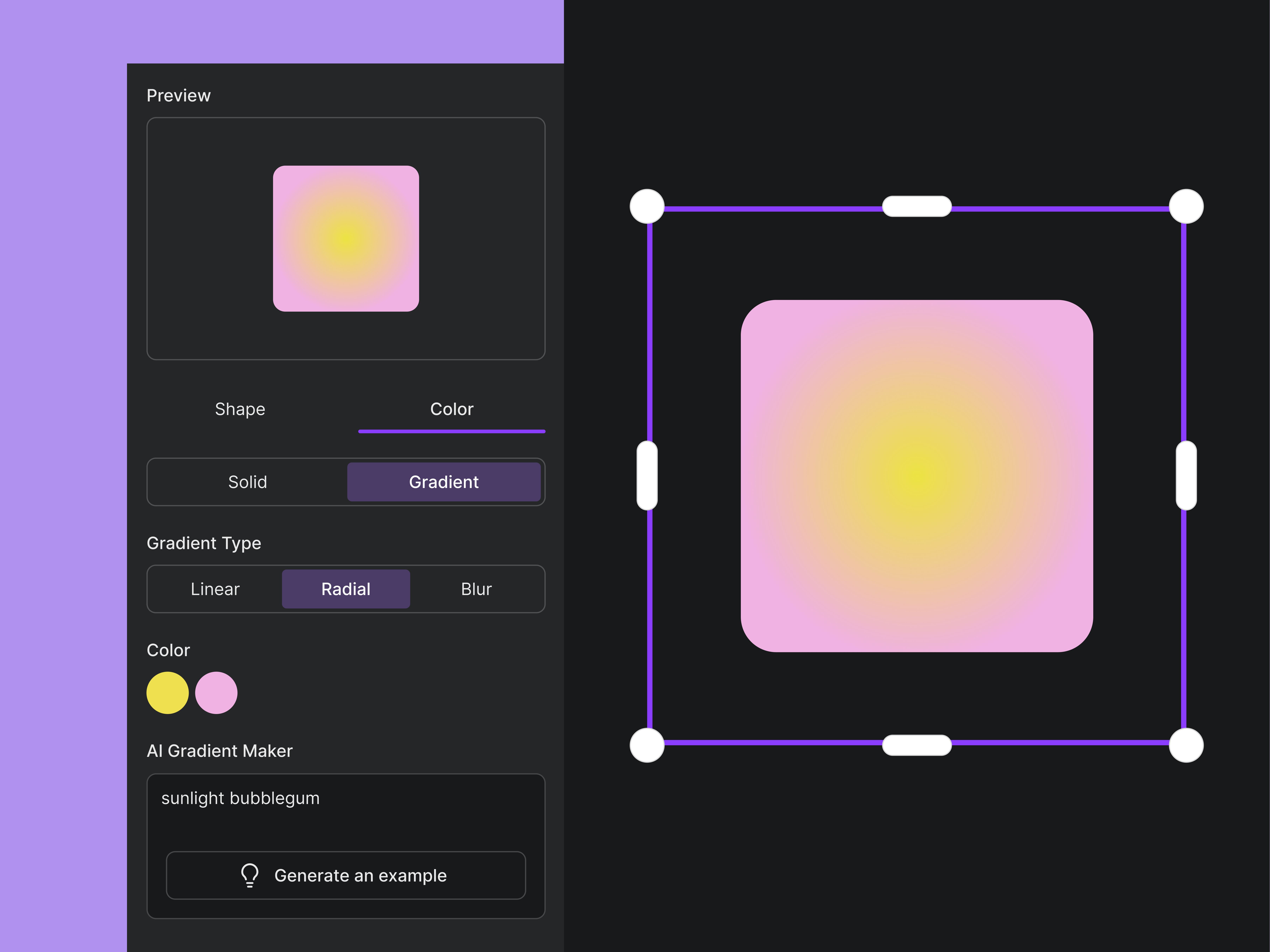Select the Gradient fill option
The height and width of the screenshot is (952, 1270).
pyautogui.click(x=444, y=482)
